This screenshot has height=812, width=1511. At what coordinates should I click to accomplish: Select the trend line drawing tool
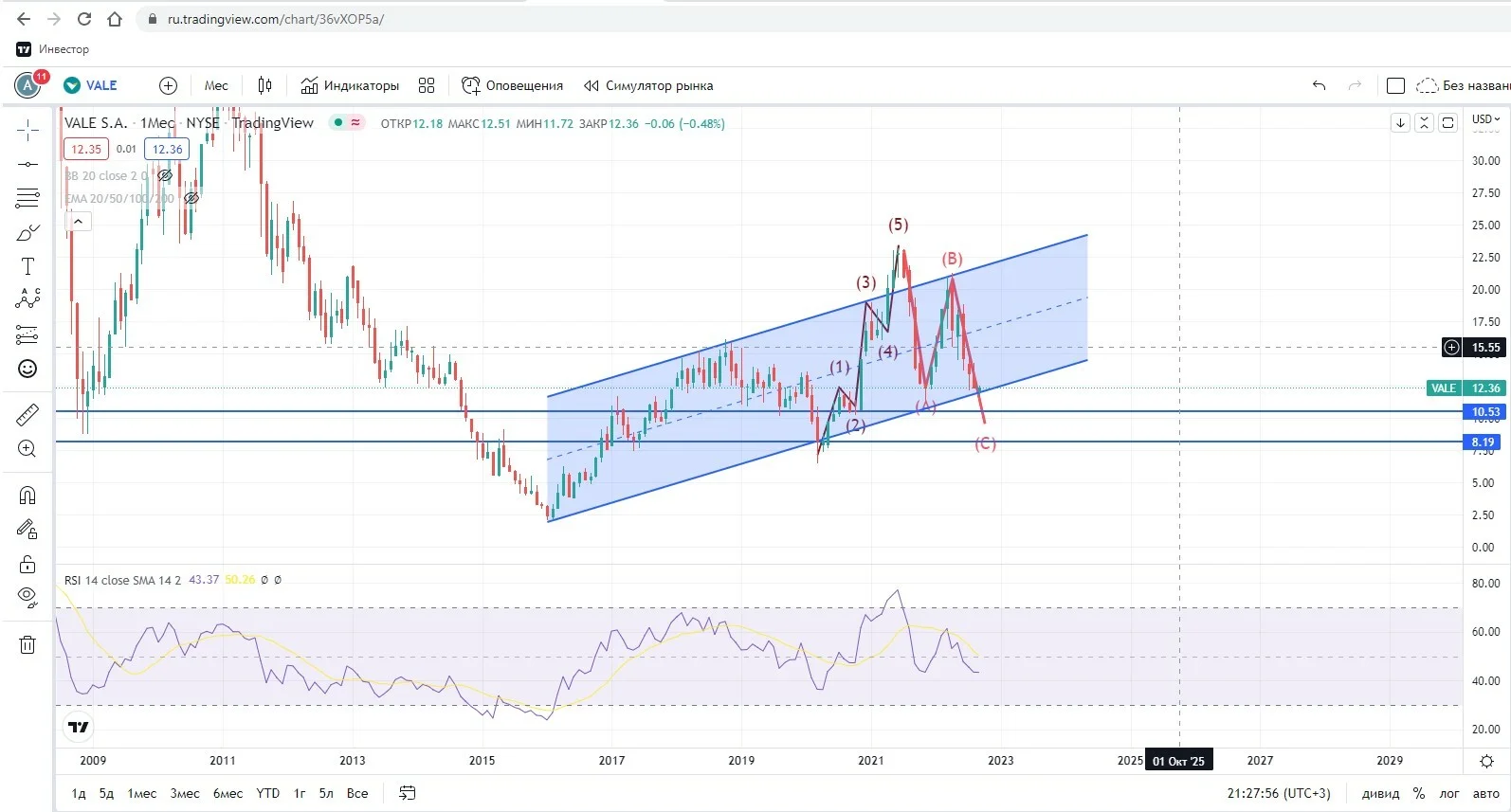click(x=27, y=164)
